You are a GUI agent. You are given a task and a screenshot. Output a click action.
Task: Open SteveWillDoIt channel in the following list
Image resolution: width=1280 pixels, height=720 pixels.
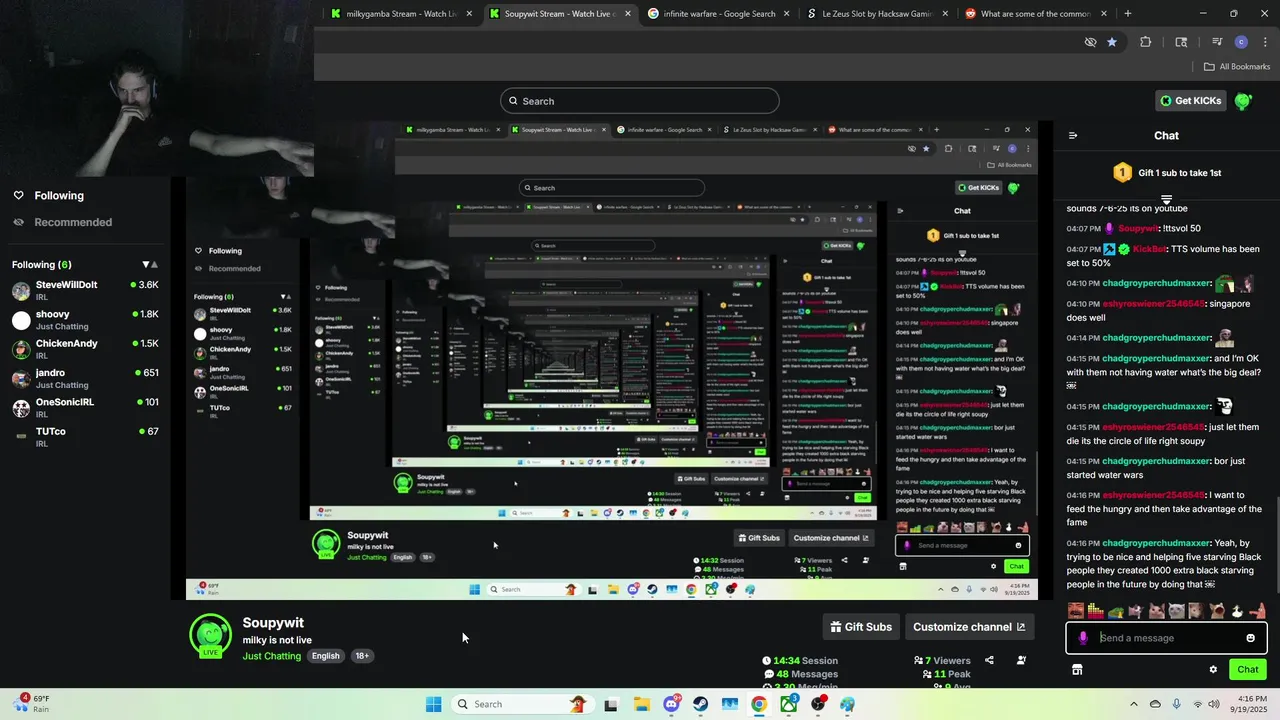pyautogui.click(x=85, y=290)
